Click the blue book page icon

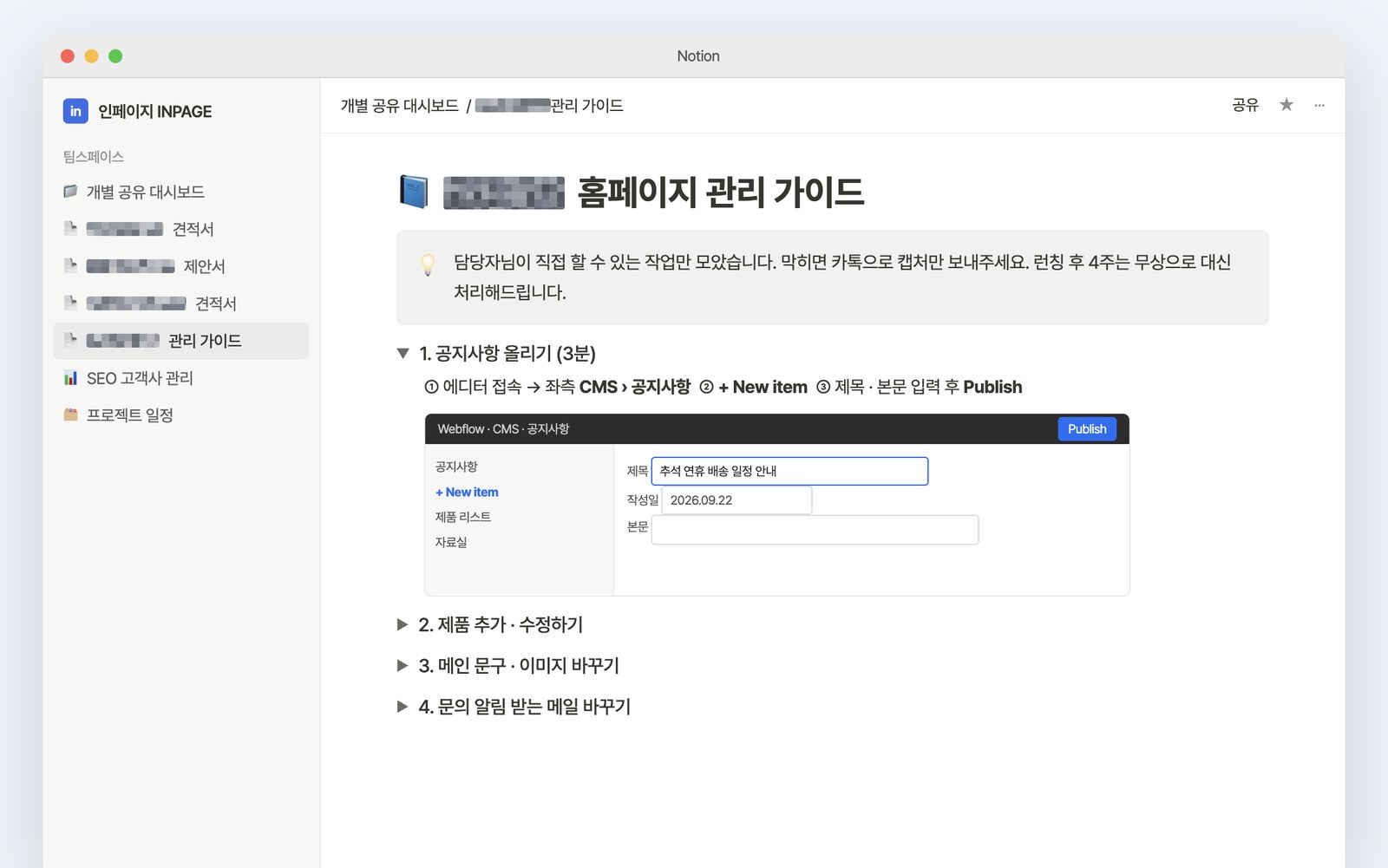pos(414,192)
